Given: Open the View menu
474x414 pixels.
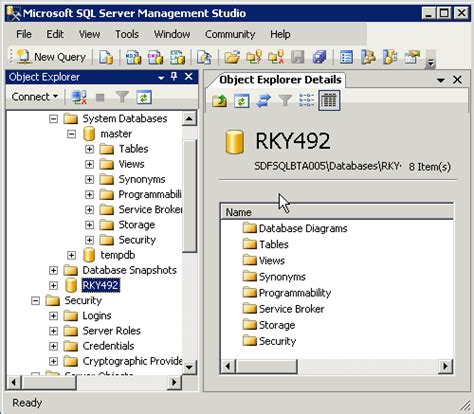Looking at the screenshot, I should coord(89,34).
